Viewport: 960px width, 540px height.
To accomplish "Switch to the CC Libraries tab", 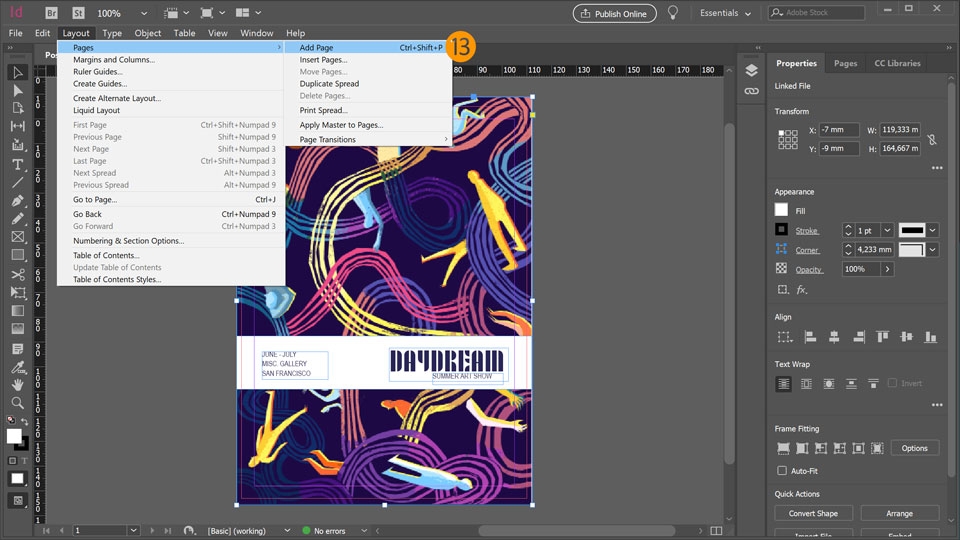I will tap(897, 63).
